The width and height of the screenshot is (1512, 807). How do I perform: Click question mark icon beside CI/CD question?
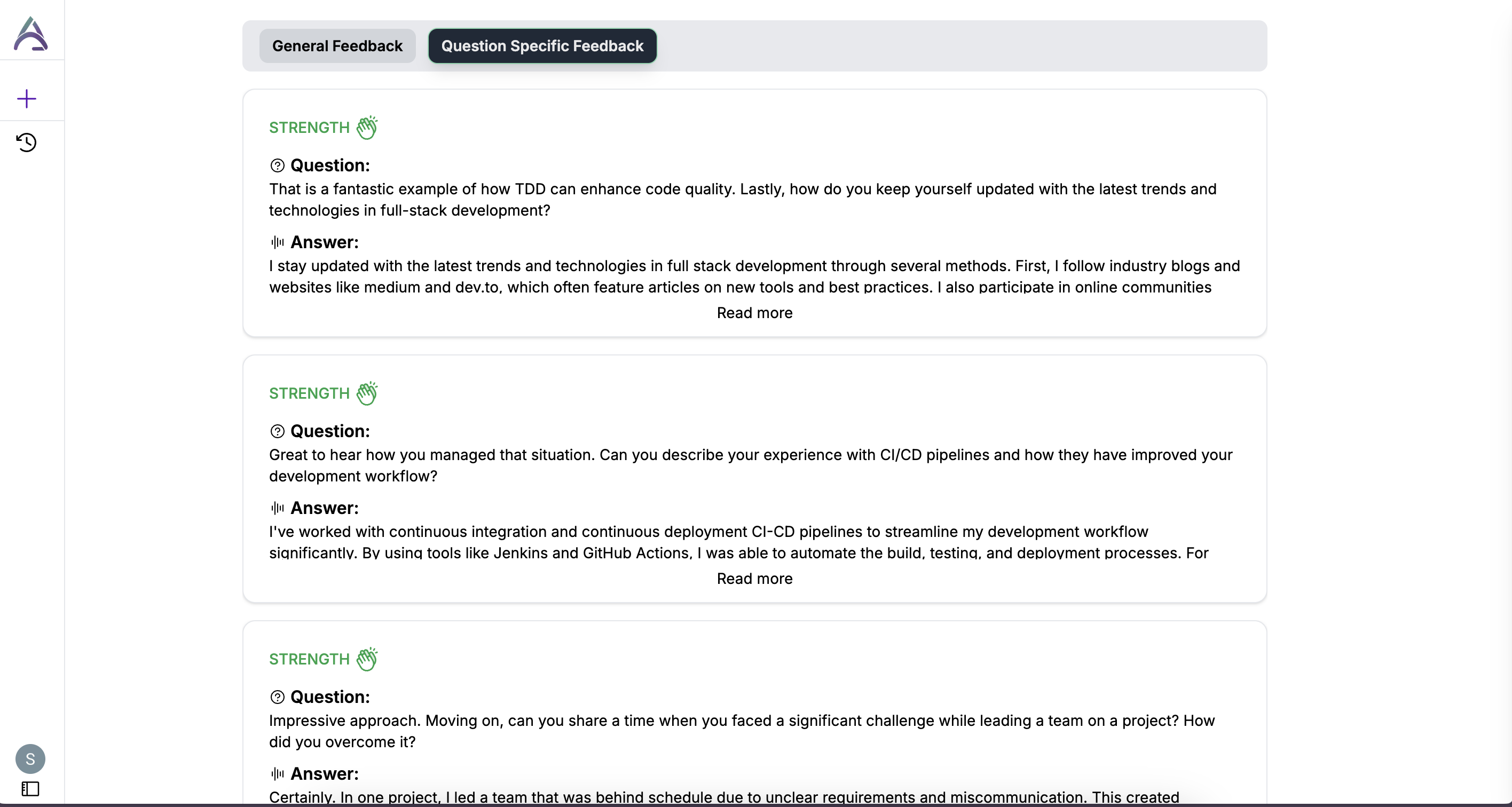(x=277, y=431)
